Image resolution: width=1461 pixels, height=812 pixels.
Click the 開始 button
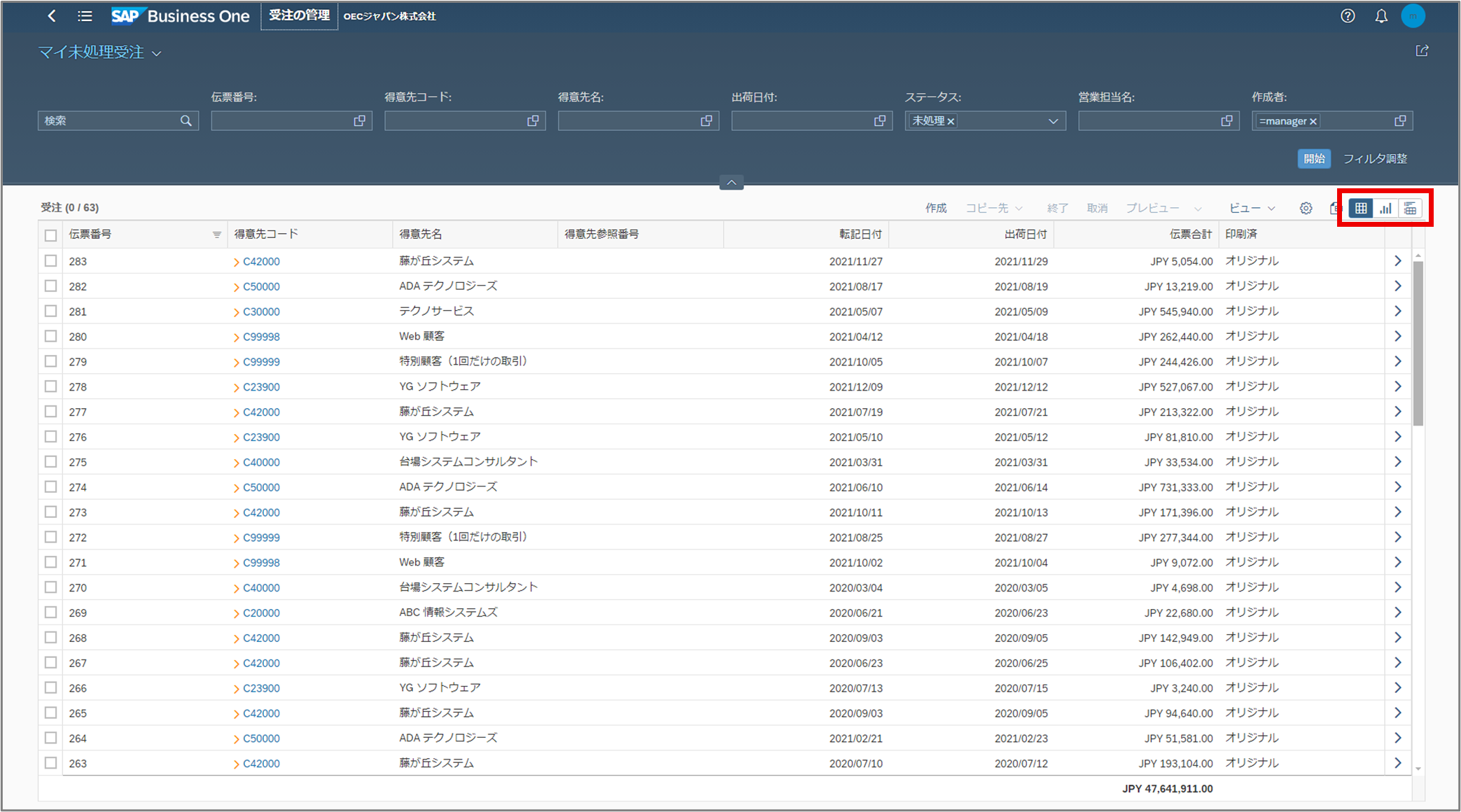tap(1313, 159)
